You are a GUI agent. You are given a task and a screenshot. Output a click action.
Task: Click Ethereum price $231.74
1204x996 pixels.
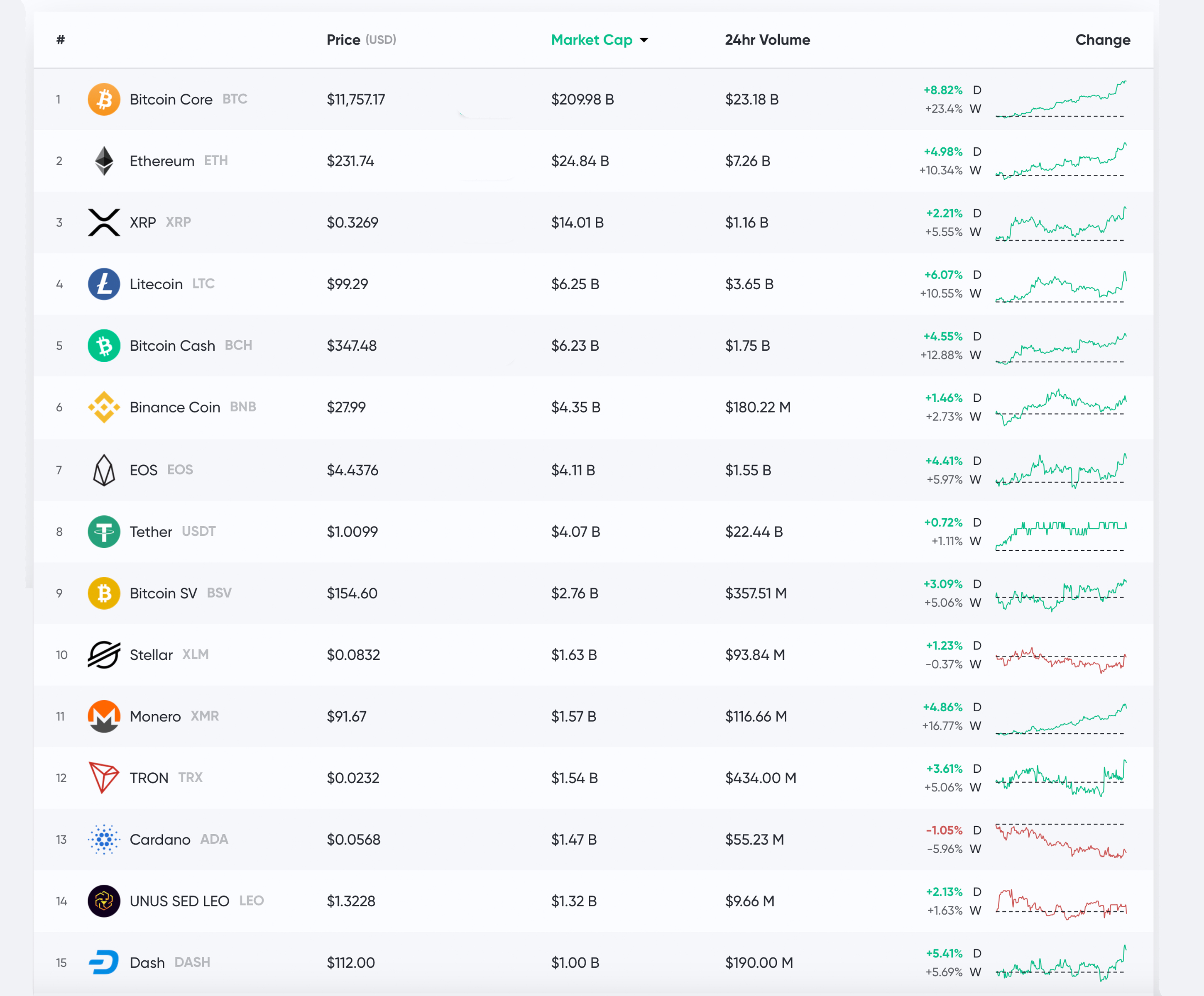pos(350,161)
